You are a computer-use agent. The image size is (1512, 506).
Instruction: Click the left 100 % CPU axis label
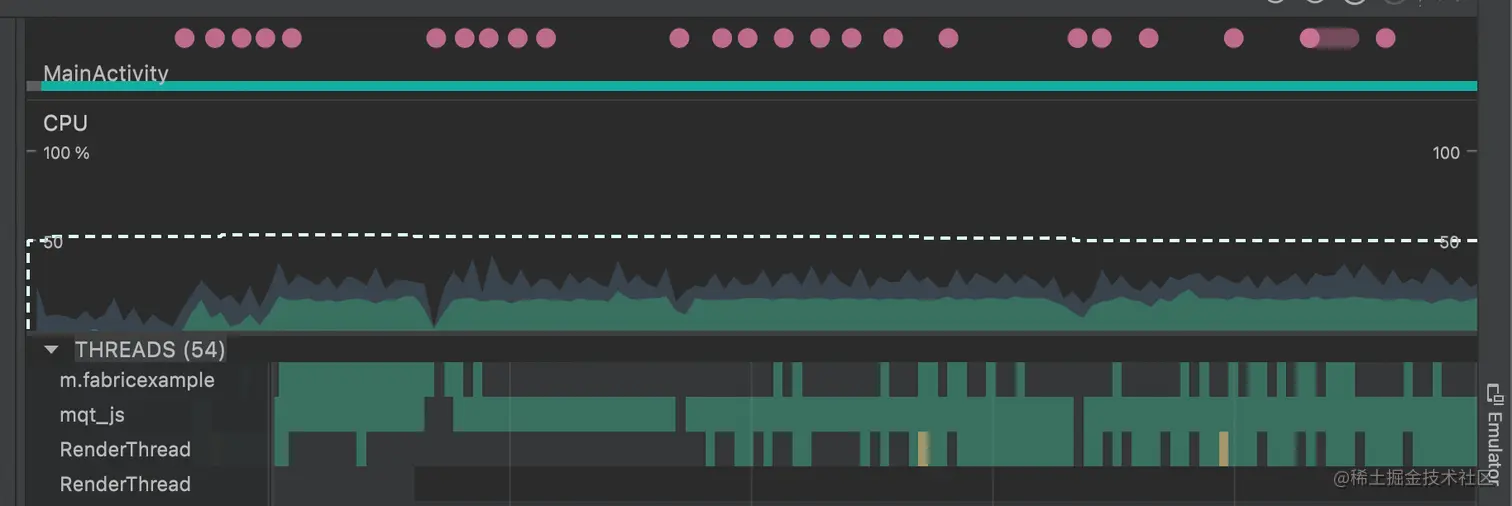66,153
